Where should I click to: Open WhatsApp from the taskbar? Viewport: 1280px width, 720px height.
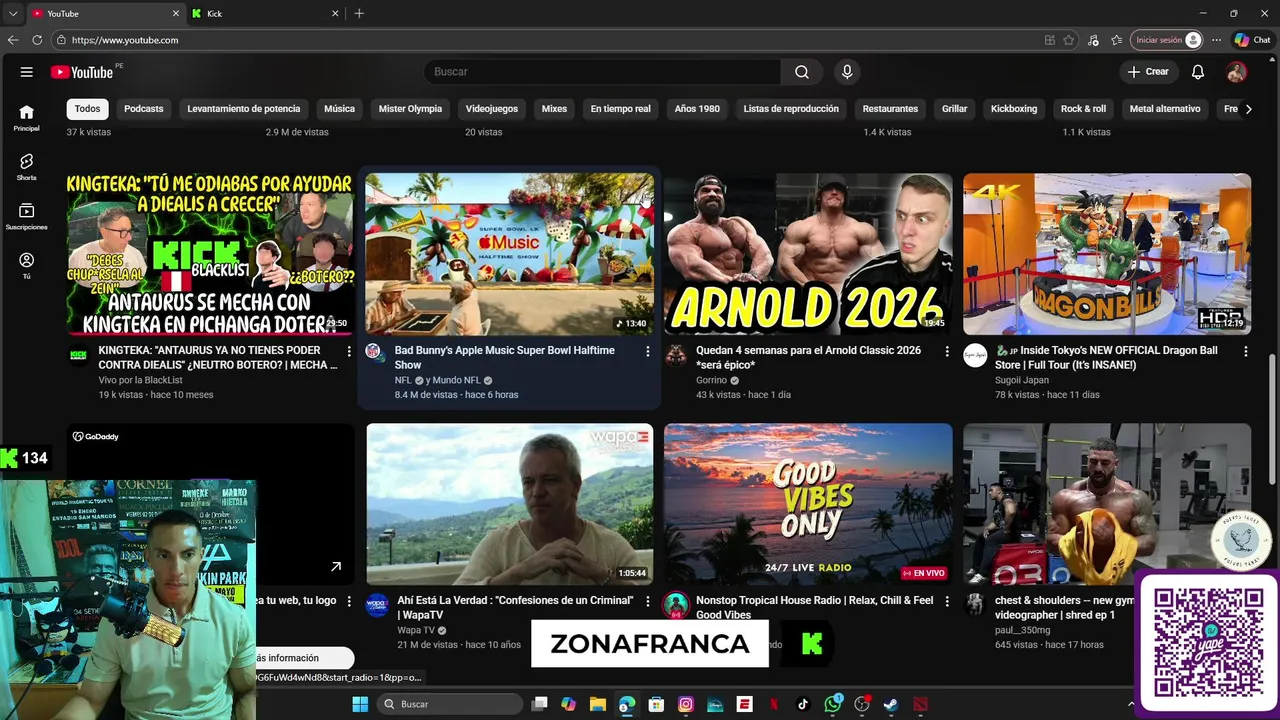point(833,704)
